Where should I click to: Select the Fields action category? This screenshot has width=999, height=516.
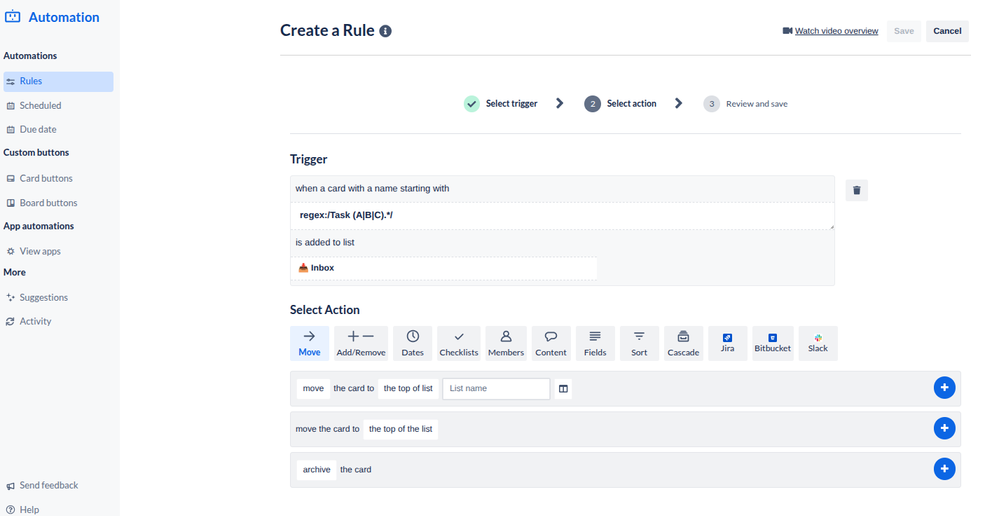[x=595, y=343]
